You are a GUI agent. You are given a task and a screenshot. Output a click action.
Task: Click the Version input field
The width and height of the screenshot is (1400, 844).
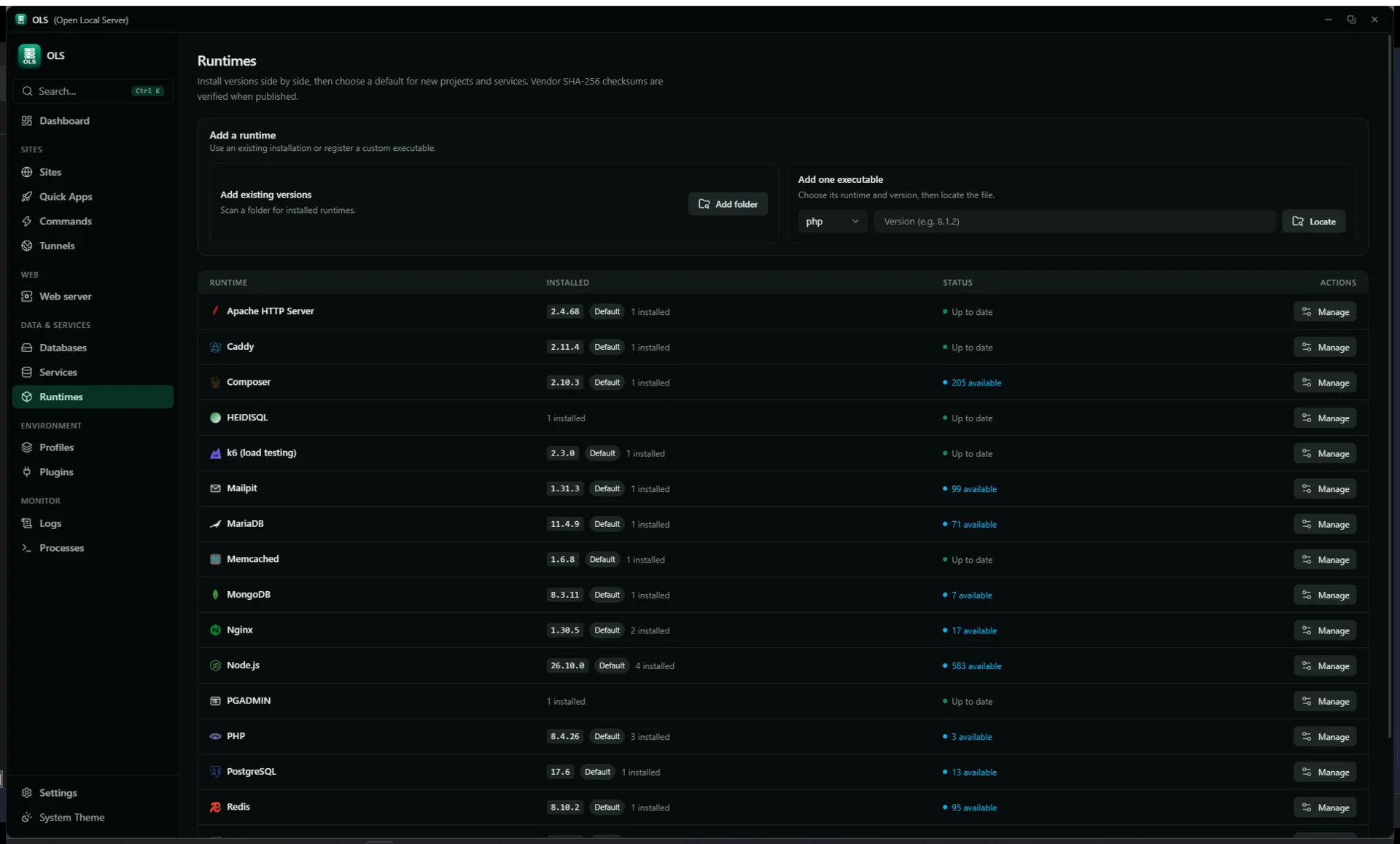pos(1075,222)
